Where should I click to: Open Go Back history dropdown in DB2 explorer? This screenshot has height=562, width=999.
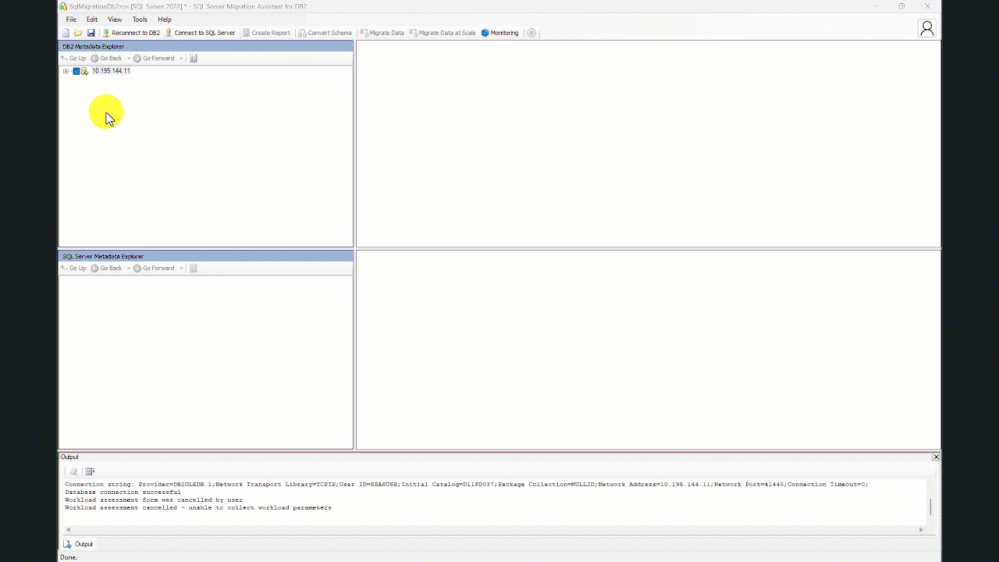click(129, 58)
